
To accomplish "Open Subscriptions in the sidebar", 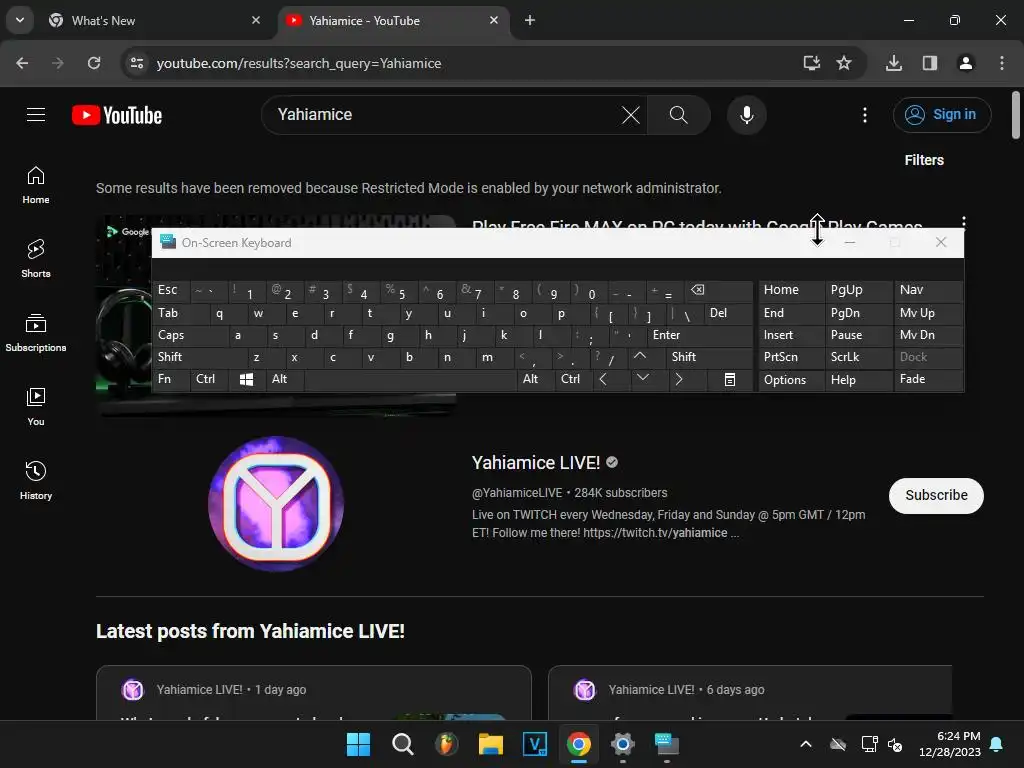I will pos(36,332).
